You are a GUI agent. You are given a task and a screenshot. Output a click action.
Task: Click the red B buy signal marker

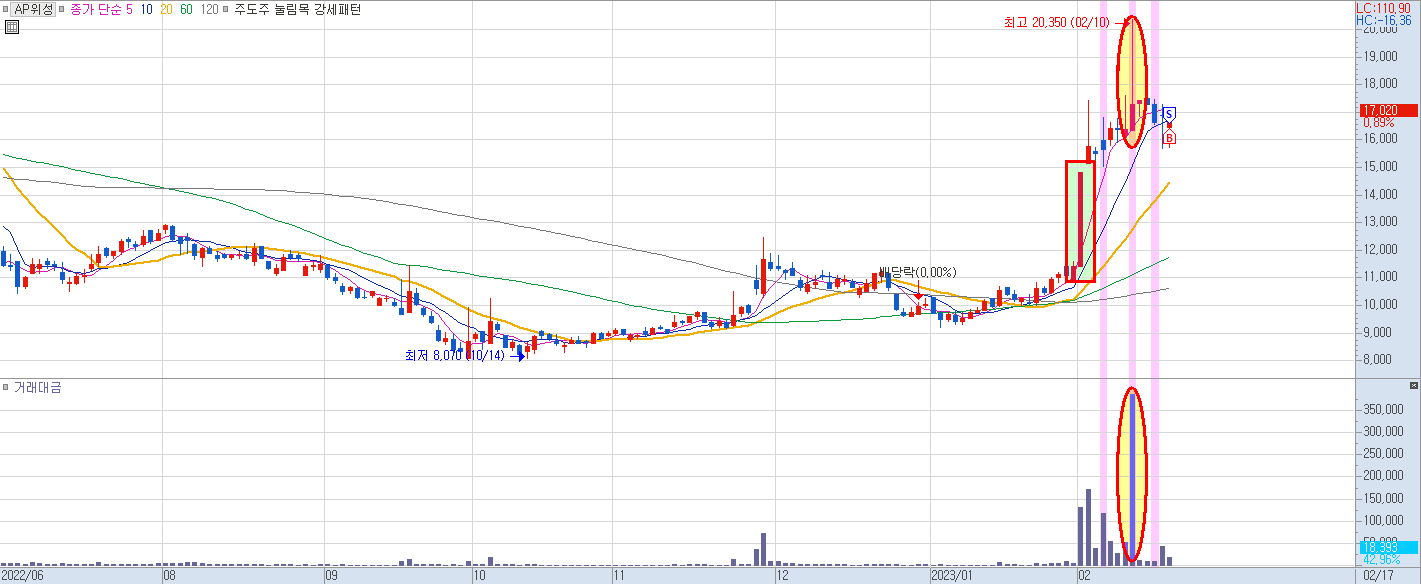click(1169, 137)
